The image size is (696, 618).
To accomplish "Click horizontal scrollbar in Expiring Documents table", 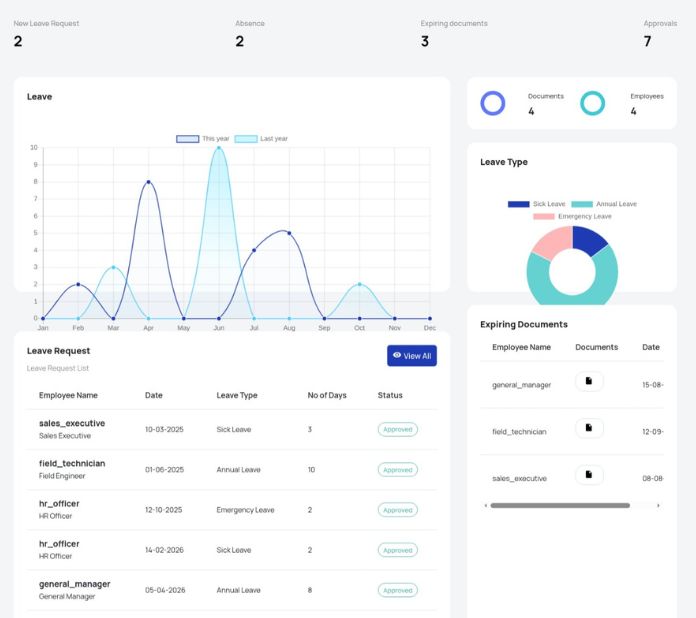I will (560, 505).
